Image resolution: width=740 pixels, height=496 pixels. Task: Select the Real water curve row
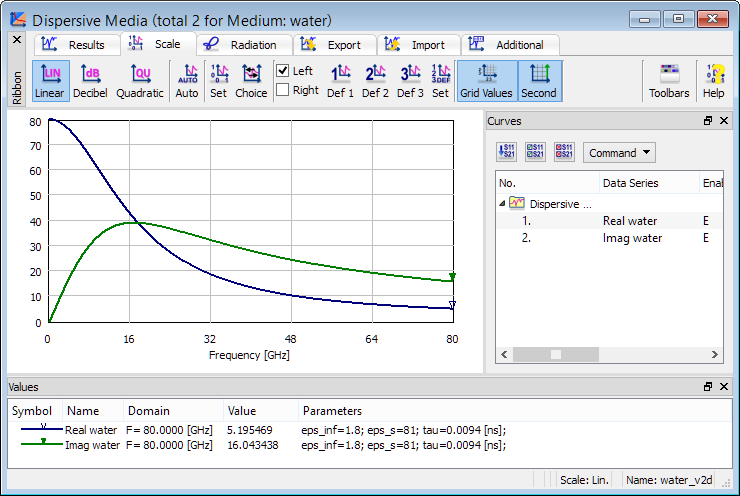click(x=609, y=221)
